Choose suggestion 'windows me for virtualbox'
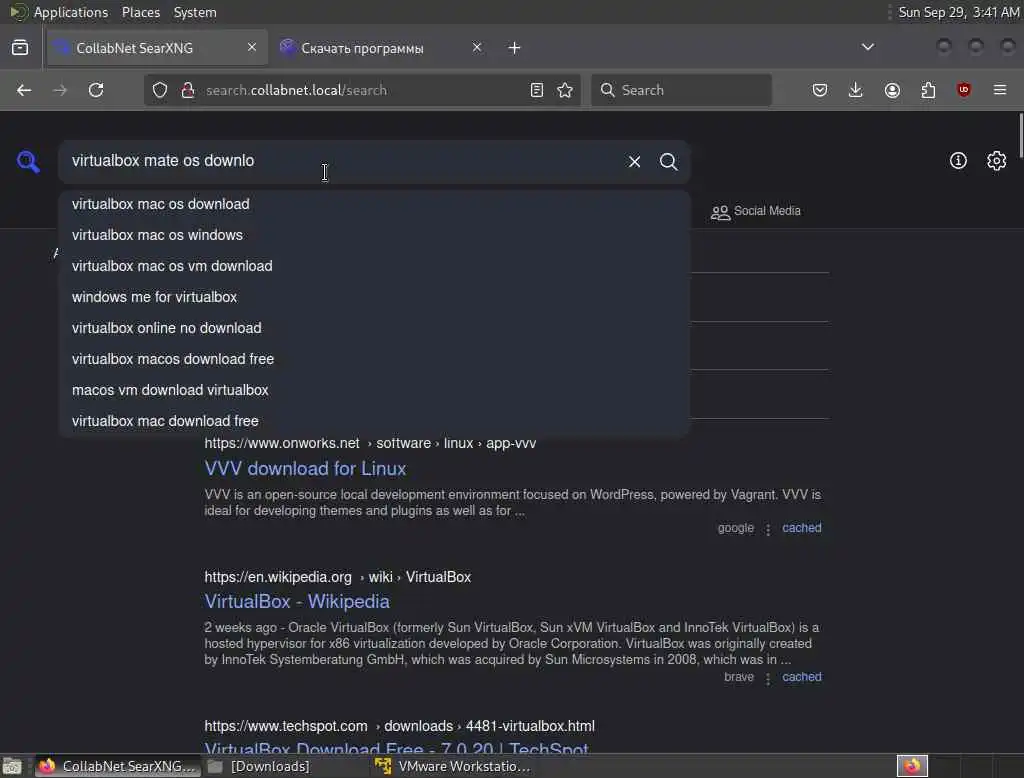The image size is (1024, 778). click(374, 297)
